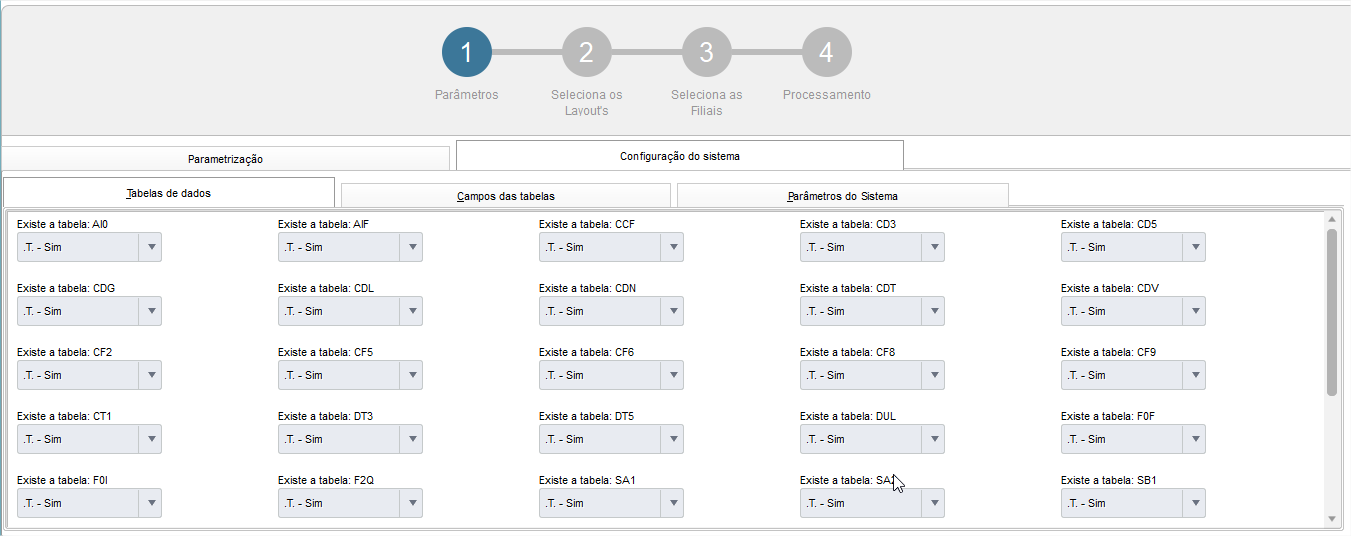Viewport: 1351px width, 536px height.
Task: Show the Parâmetros do Sistema sub-tab
Action: point(842,196)
